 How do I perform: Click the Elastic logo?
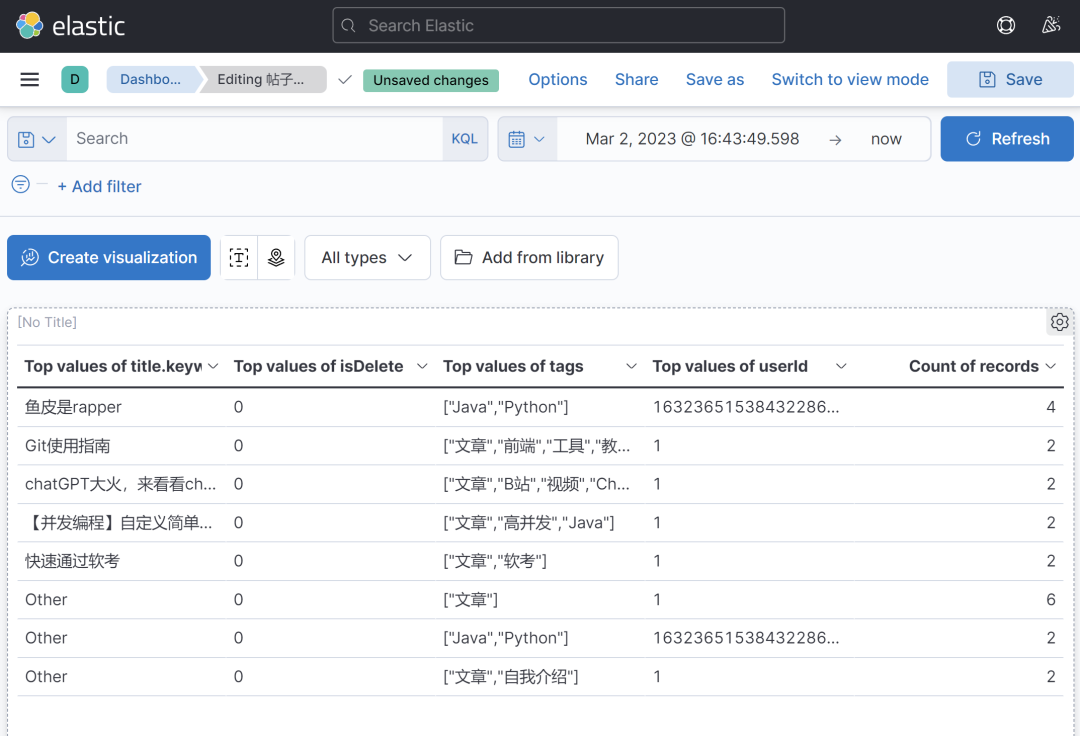(x=71, y=26)
